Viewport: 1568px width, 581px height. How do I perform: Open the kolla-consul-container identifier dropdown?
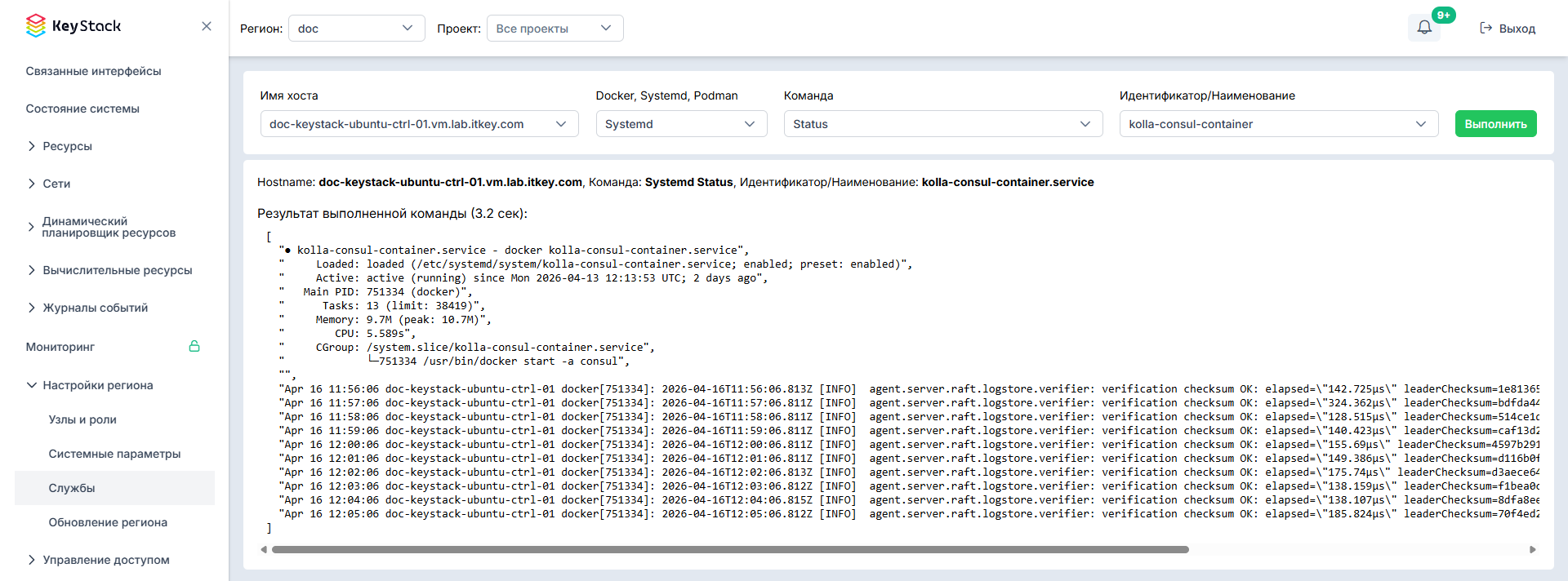[x=1278, y=124]
